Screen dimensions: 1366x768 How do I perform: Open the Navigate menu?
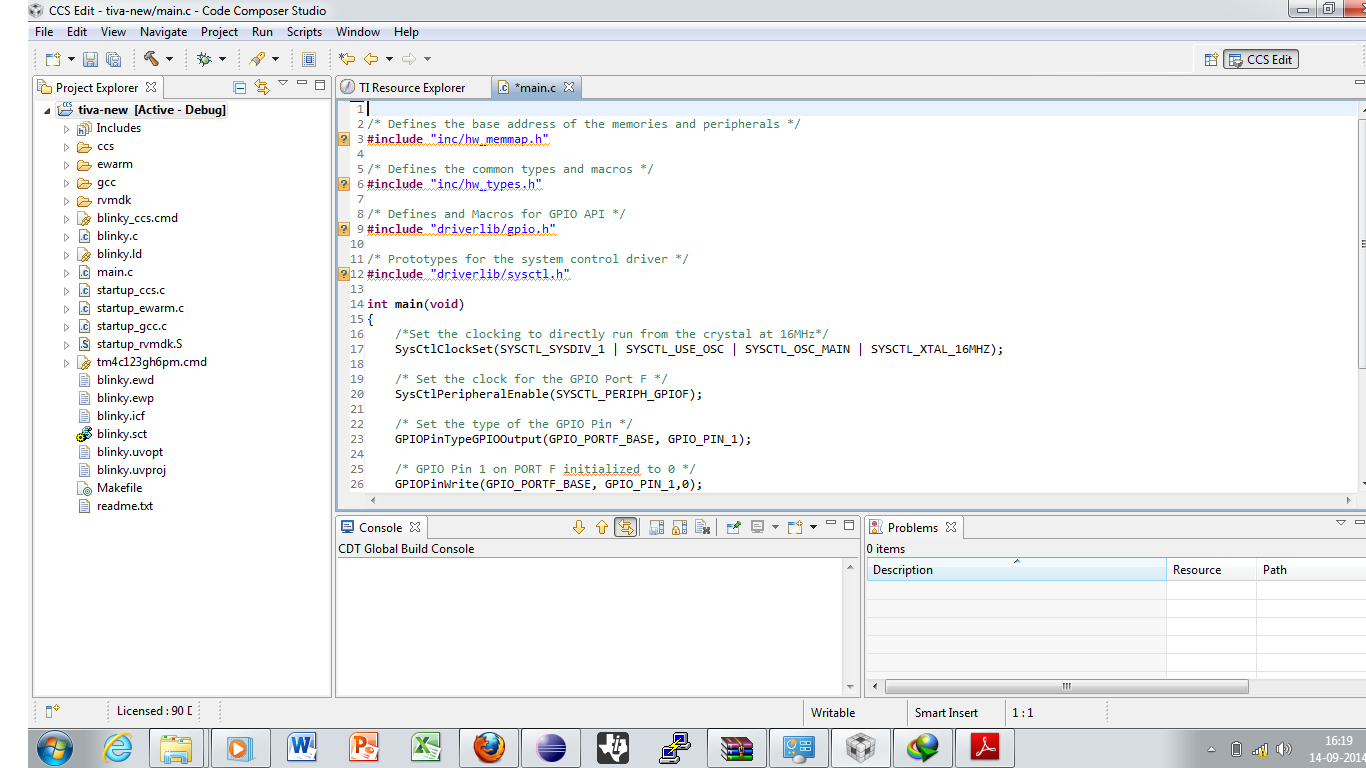click(x=163, y=32)
